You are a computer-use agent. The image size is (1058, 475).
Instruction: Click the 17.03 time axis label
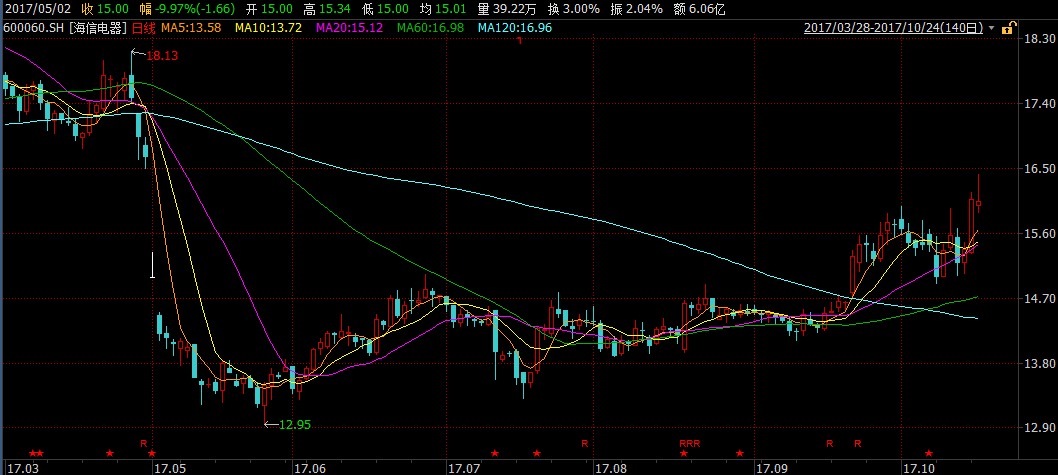(22, 467)
